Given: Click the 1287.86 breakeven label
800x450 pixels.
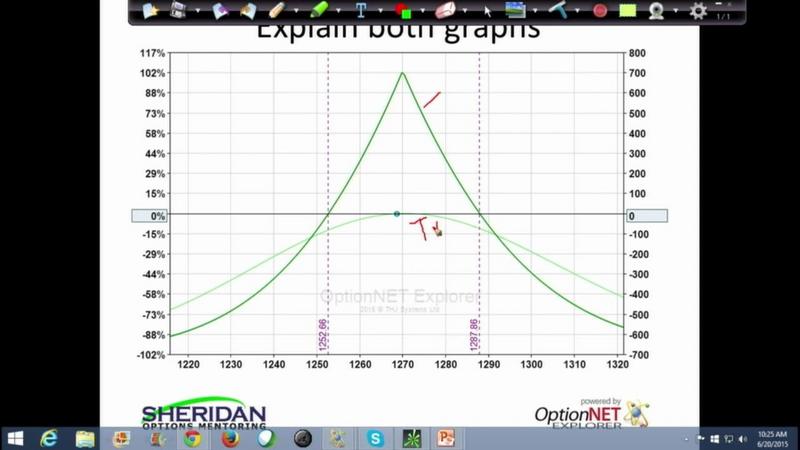Looking at the screenshot, I should tap(474, 335).
